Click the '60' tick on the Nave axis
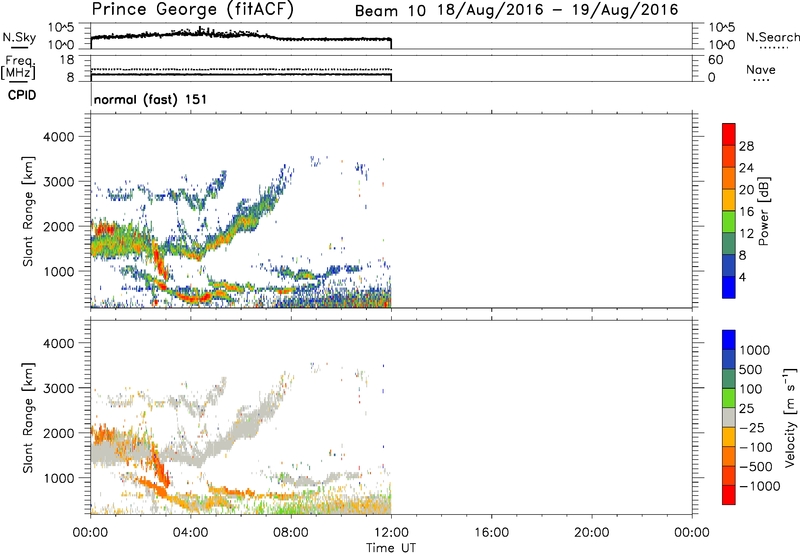Image resolution: width=800 pixels, height=554 pixels. [x=715, y=60]
